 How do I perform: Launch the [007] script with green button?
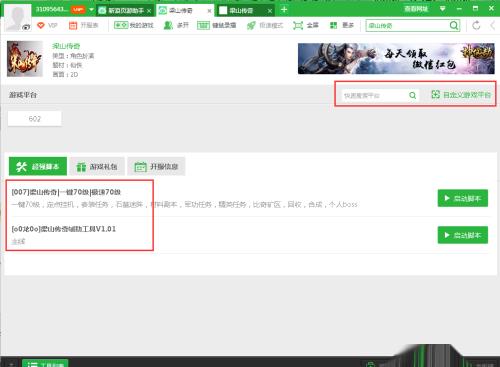click(463, 198)
